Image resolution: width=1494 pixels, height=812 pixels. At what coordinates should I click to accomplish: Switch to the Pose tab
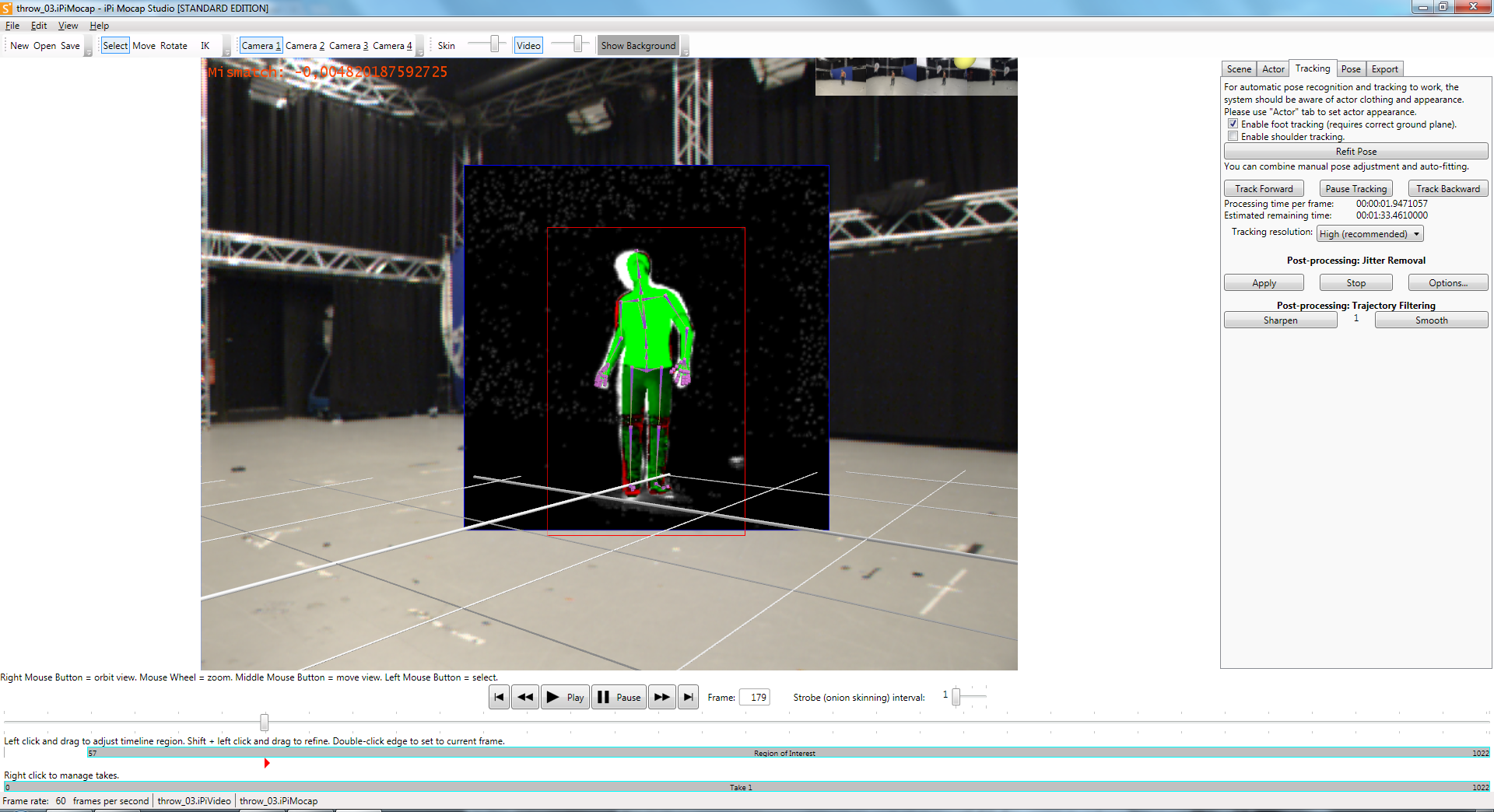coord(1351,69)
